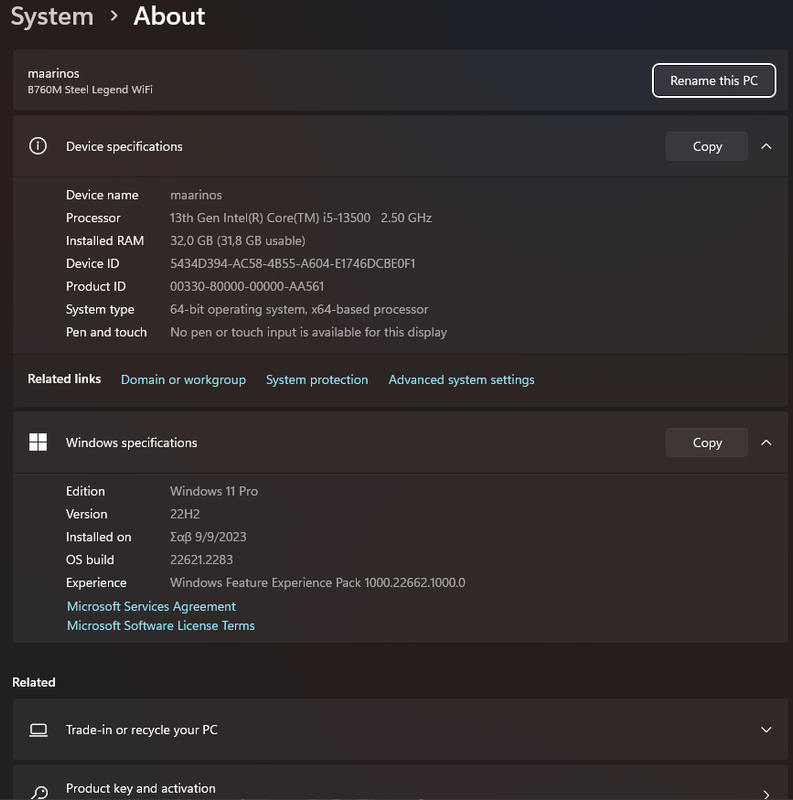The width and height of the screenshot is (793, 800).
Task: Click the Device specifications header label
Action: pyautogui.click(x=124, y=146)
